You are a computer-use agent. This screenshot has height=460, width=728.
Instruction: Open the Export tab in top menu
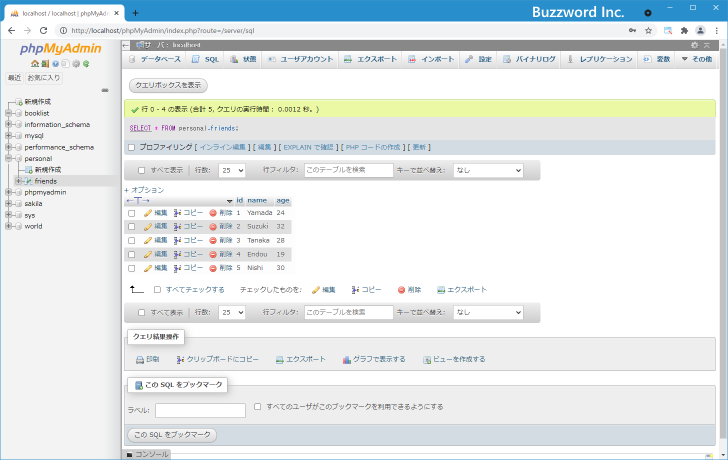pyautogui.click(x=370, y=59)
